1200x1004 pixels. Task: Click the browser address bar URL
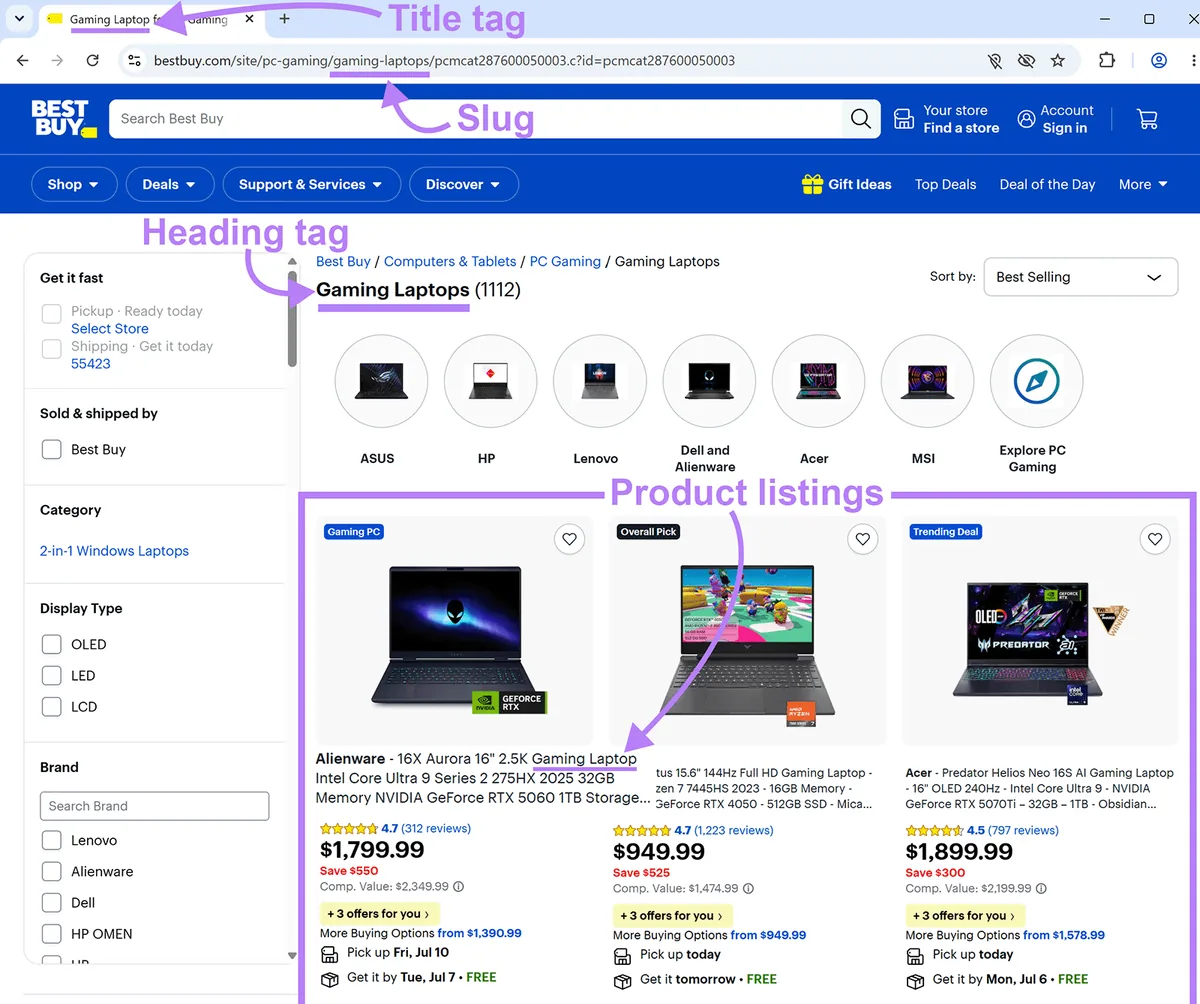pyautogui.click(x=444, y=61)
